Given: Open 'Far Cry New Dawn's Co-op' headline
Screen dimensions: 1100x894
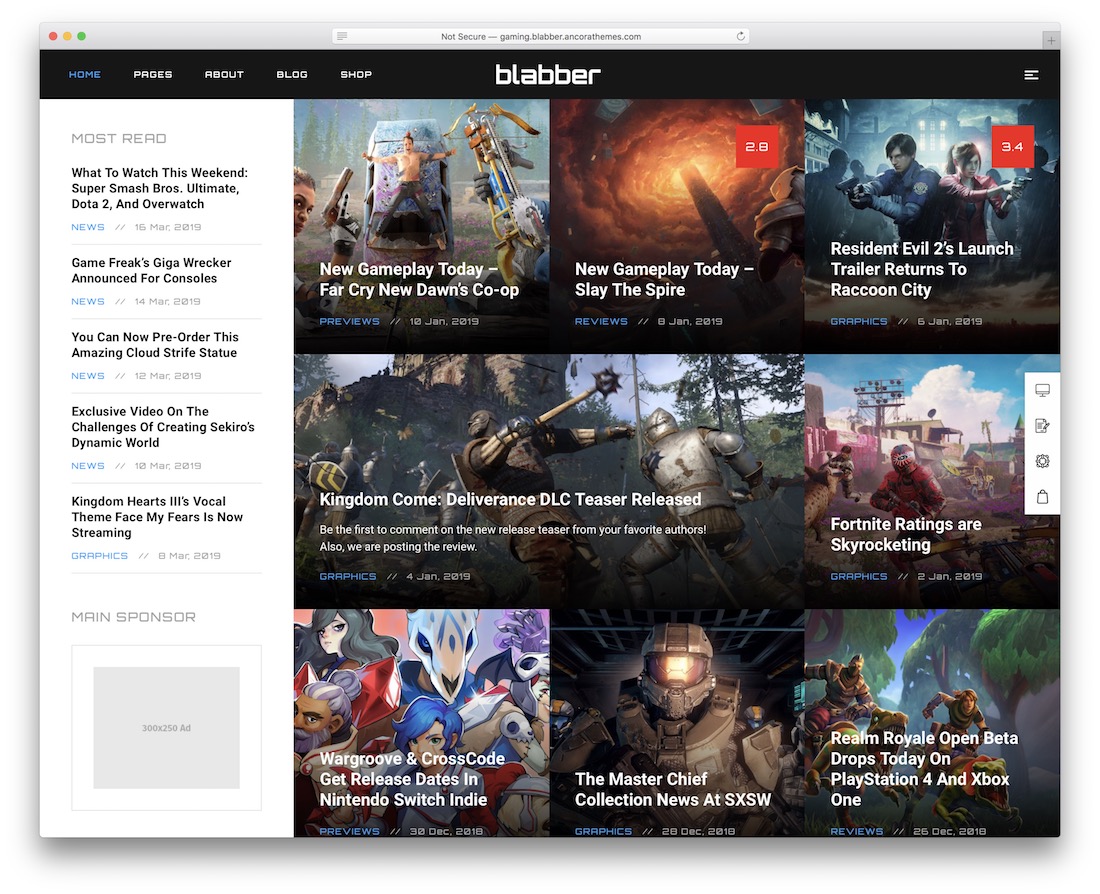Looking at the screenshot, I should tap(419, 279).
